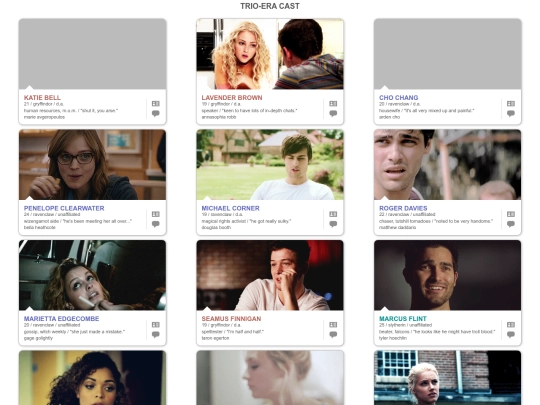Click Seamus Finnigan's speech bubble icon
This screenshot has height=405, width=540.
333,334
